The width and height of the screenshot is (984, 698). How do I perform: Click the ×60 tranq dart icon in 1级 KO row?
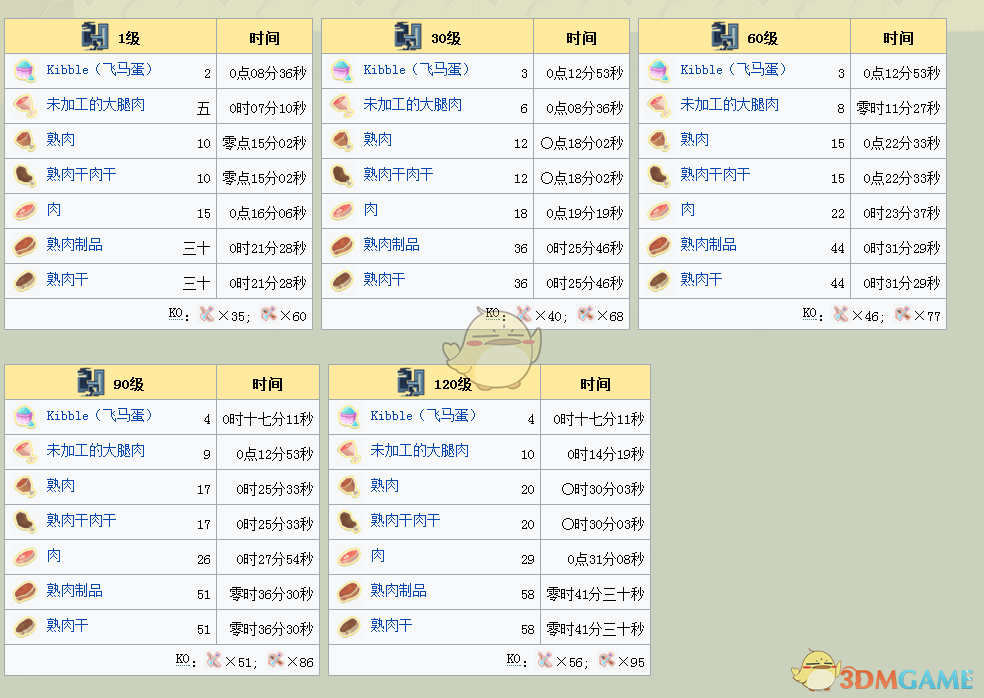(x=269, y=314)
